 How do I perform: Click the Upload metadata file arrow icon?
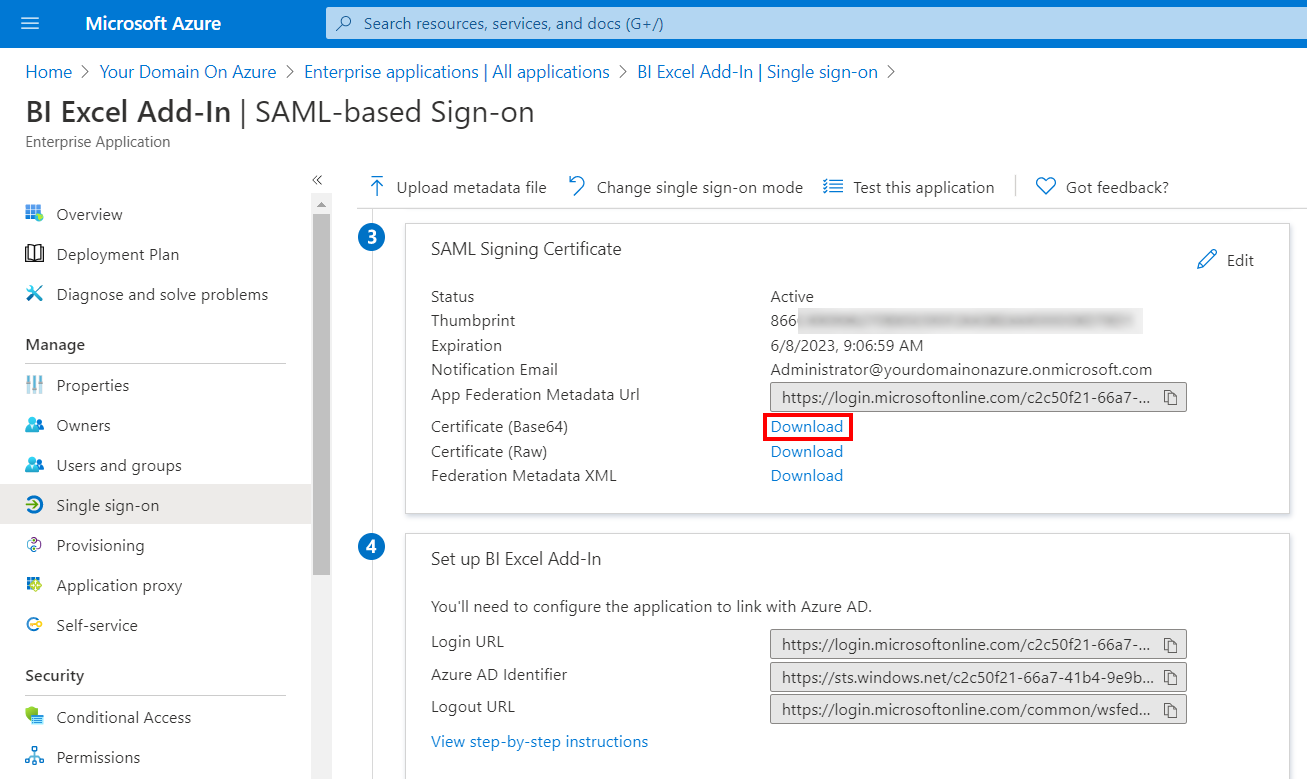(377, 187)
